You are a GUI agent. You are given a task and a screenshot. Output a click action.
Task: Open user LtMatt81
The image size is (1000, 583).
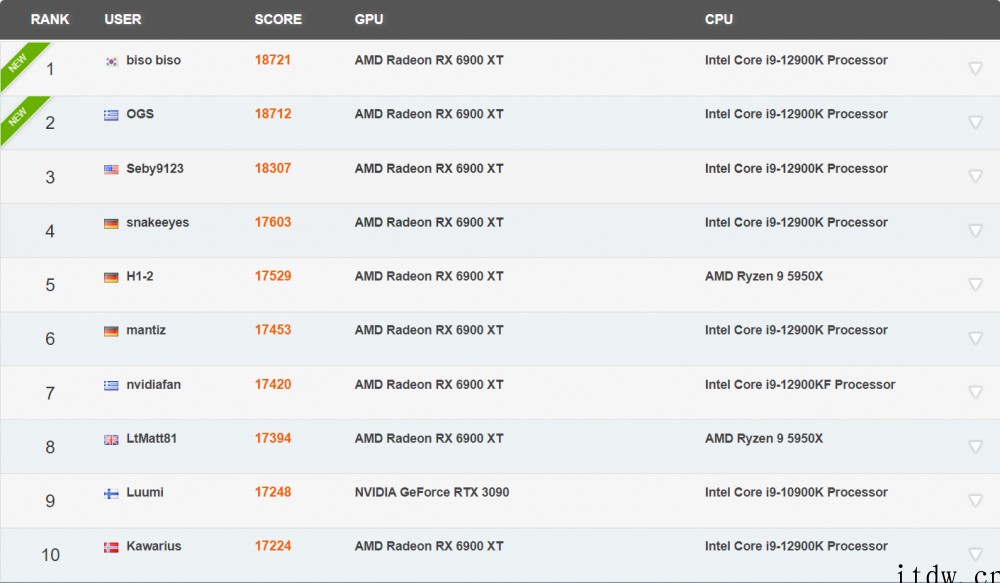click(x=151, y=438)
